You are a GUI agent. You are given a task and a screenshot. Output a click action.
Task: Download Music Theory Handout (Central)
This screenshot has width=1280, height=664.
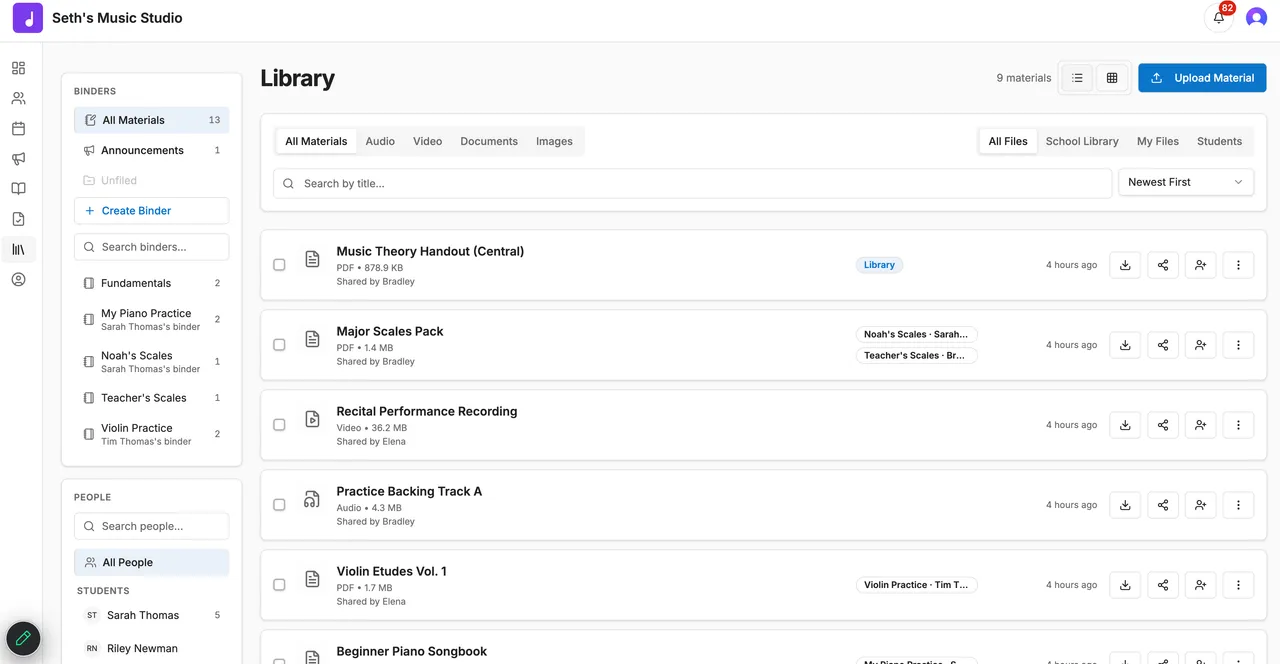[1125, 265]
